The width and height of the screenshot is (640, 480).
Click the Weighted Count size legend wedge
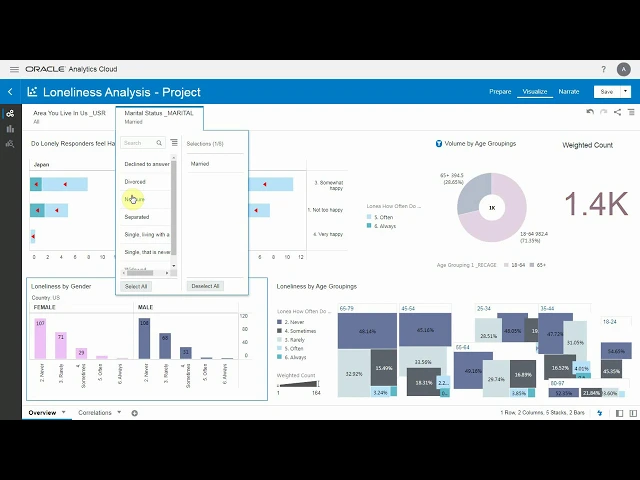click(x=298, y=384)
